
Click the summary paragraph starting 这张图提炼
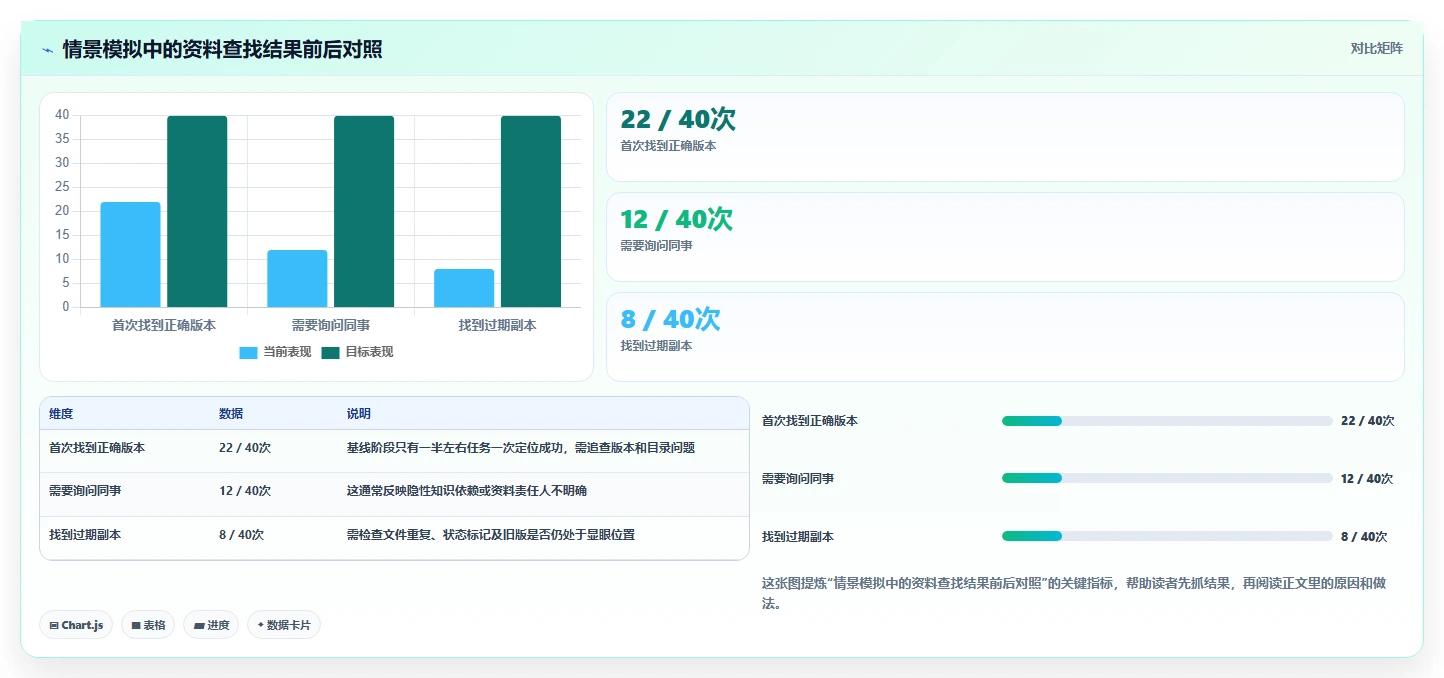[x=1074, y=593]
